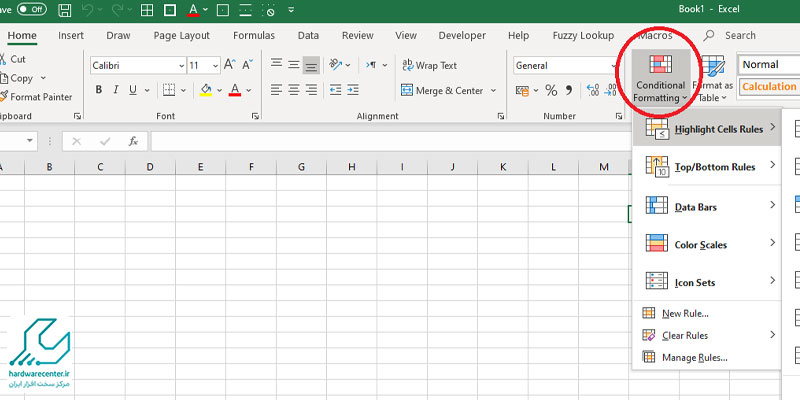800x400 pixels.
Task: Click the Insert Function fx icon
Action: pyautogui.click(x=133, y=141)
